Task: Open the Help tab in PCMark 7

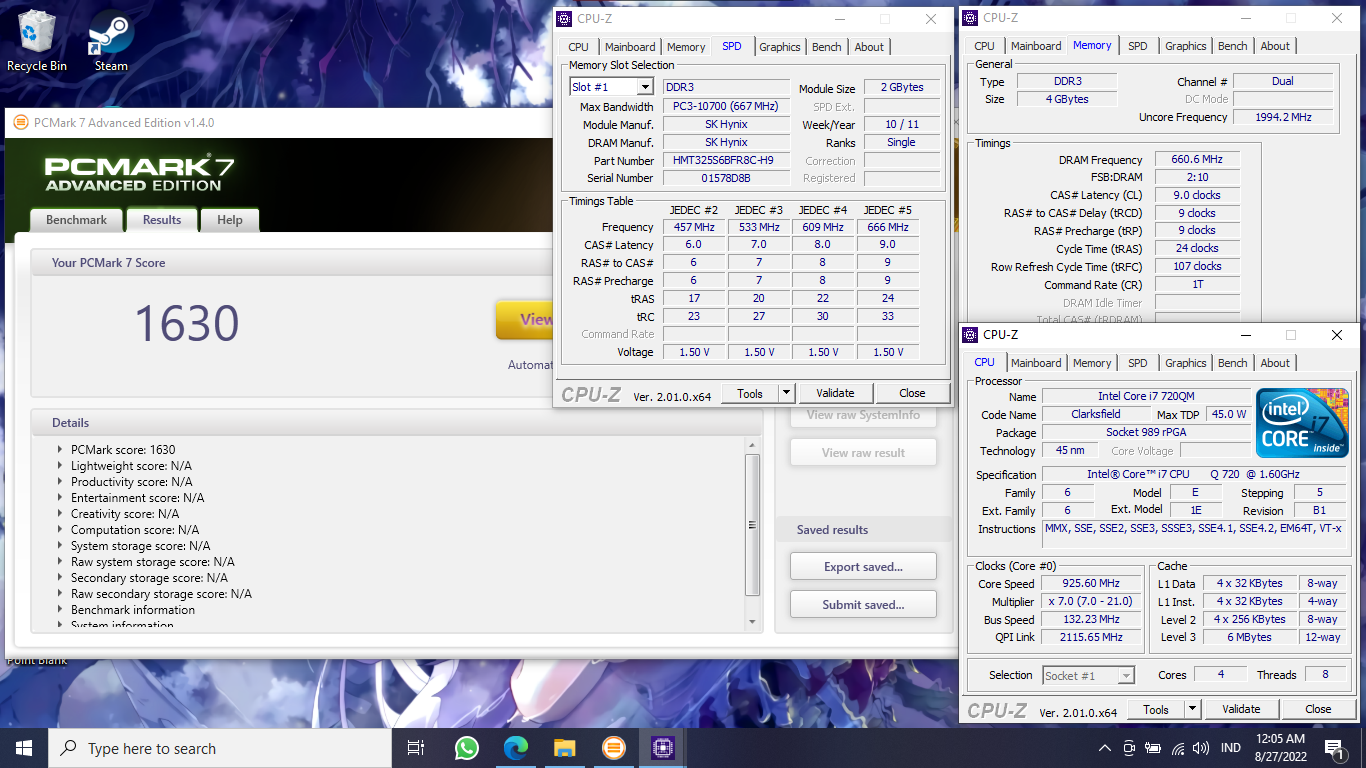Action: click(230, 220)
